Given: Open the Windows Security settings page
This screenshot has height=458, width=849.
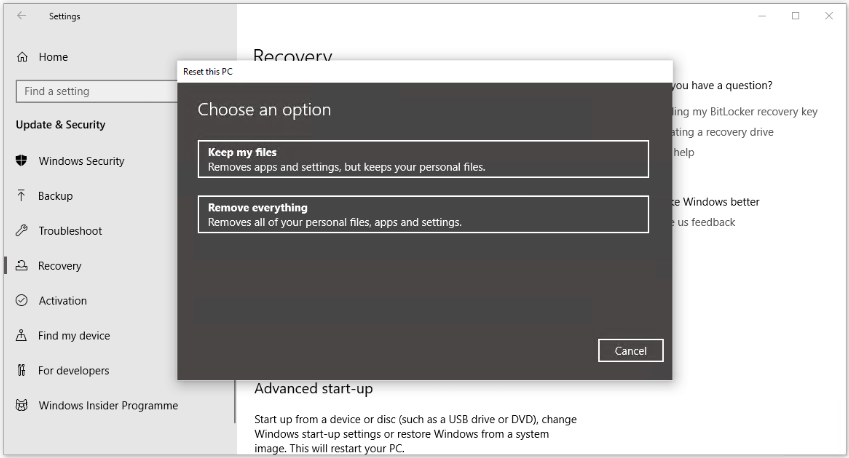Looking at the screenshot, I should tap(81, 161).
